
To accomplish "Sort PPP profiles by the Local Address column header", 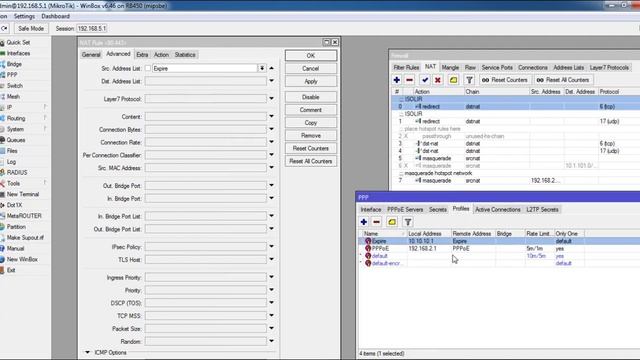I will (429, 233).
